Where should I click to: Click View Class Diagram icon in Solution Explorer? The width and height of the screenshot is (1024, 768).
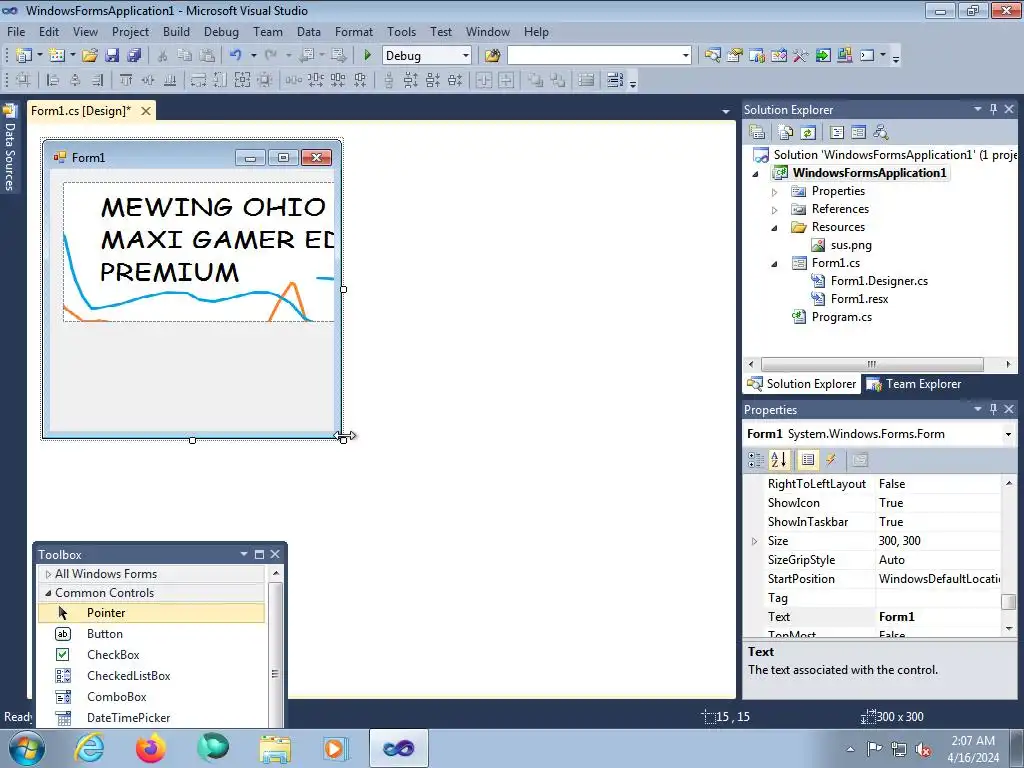pyautogui.click(x=881, y=133)
